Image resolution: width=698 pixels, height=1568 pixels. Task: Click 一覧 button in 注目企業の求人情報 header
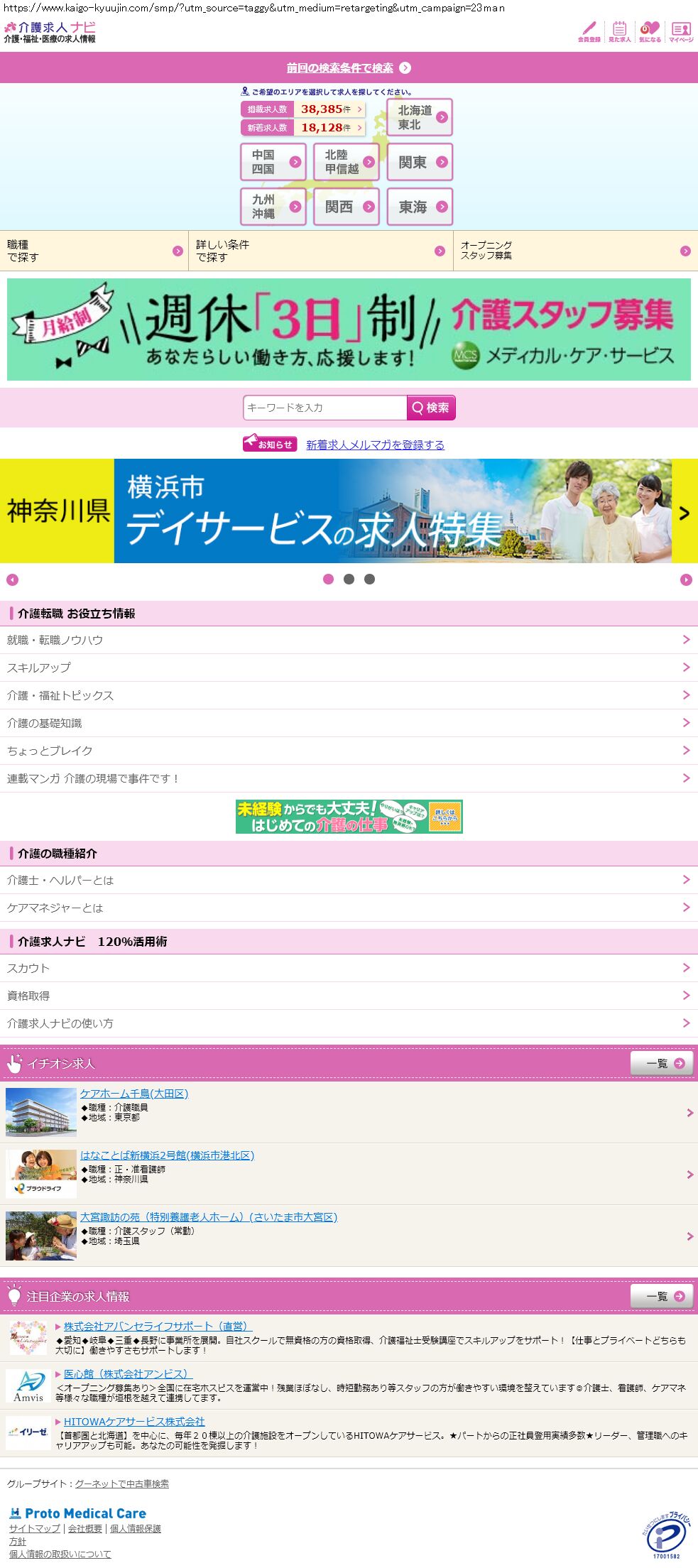(662, 1296)
